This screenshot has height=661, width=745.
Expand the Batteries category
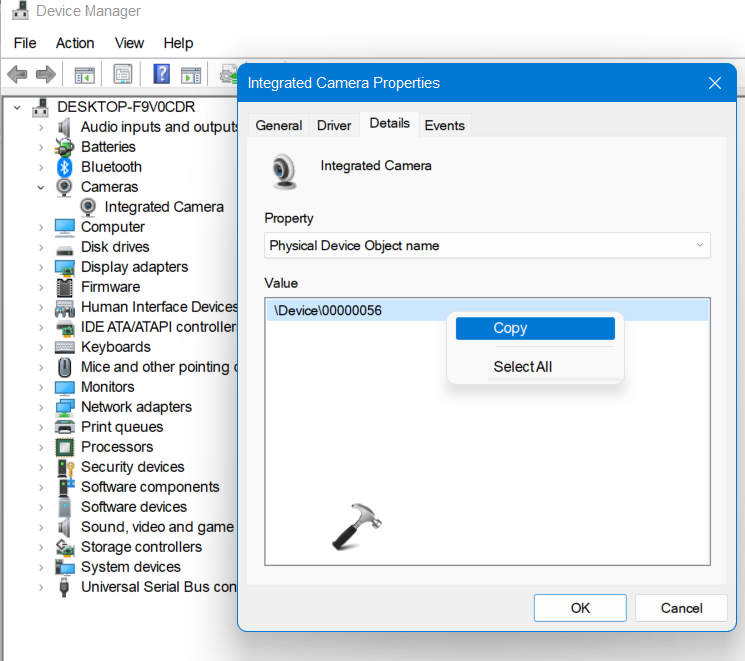tap(41, 147)
